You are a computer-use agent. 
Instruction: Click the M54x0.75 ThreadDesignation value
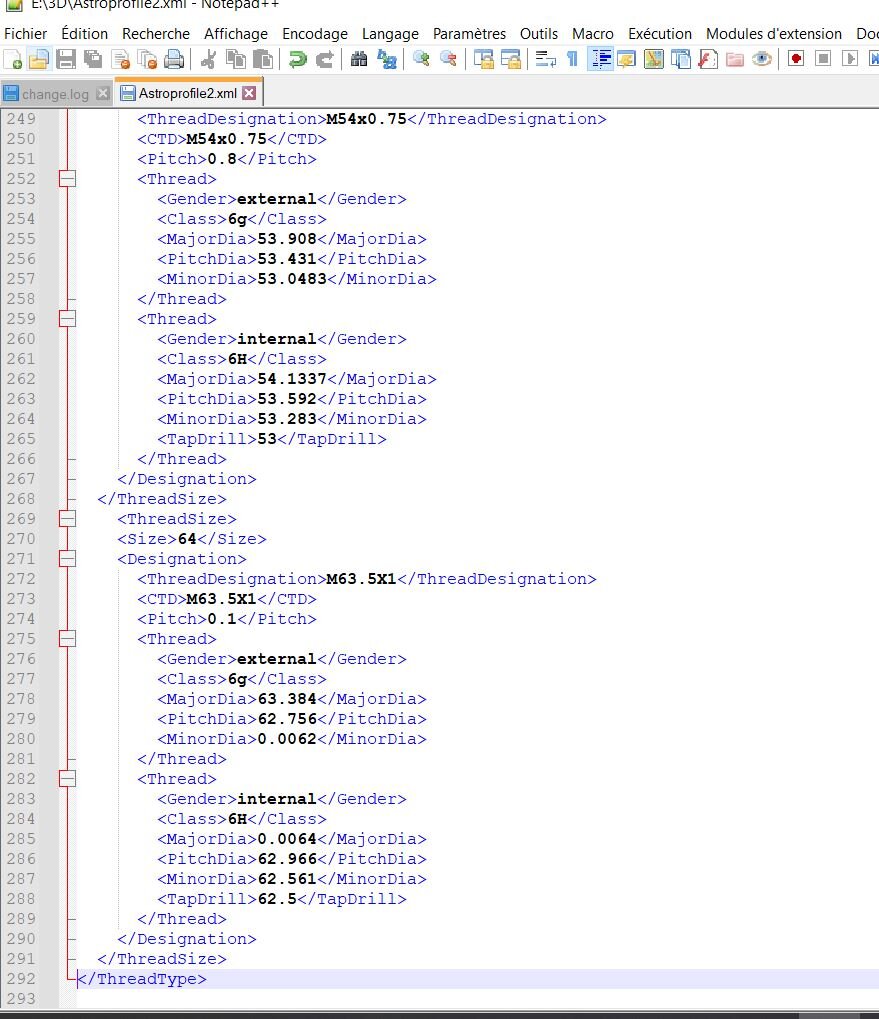[366, 119]
